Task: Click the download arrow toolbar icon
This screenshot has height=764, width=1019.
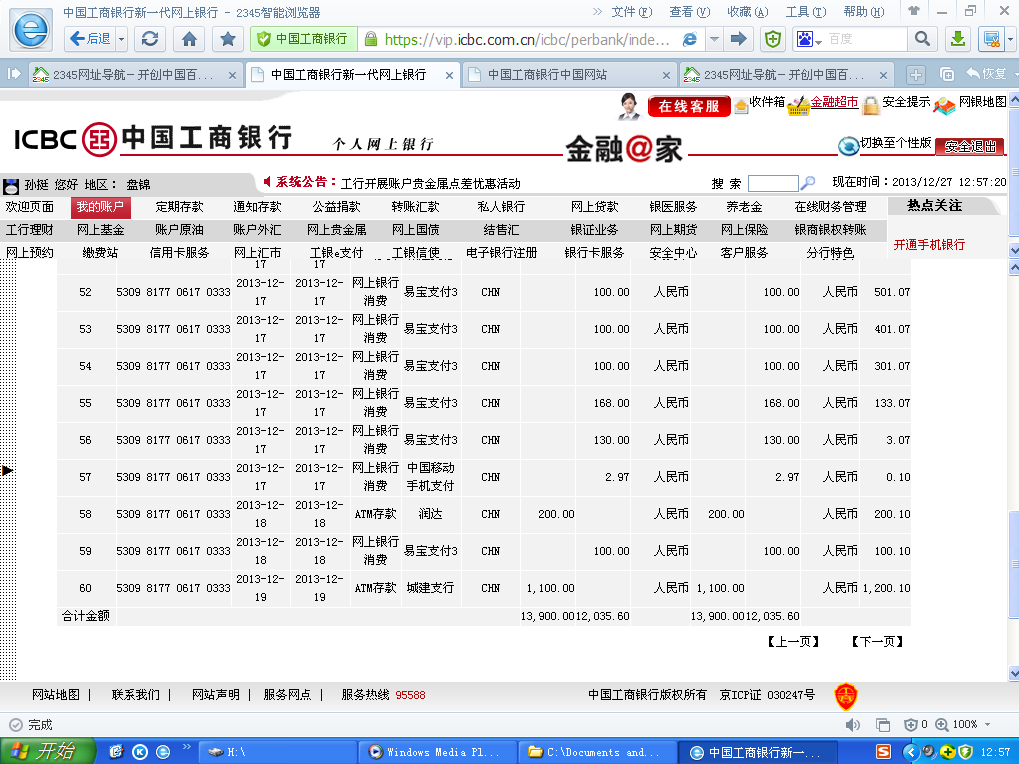Action: point(957,39)
